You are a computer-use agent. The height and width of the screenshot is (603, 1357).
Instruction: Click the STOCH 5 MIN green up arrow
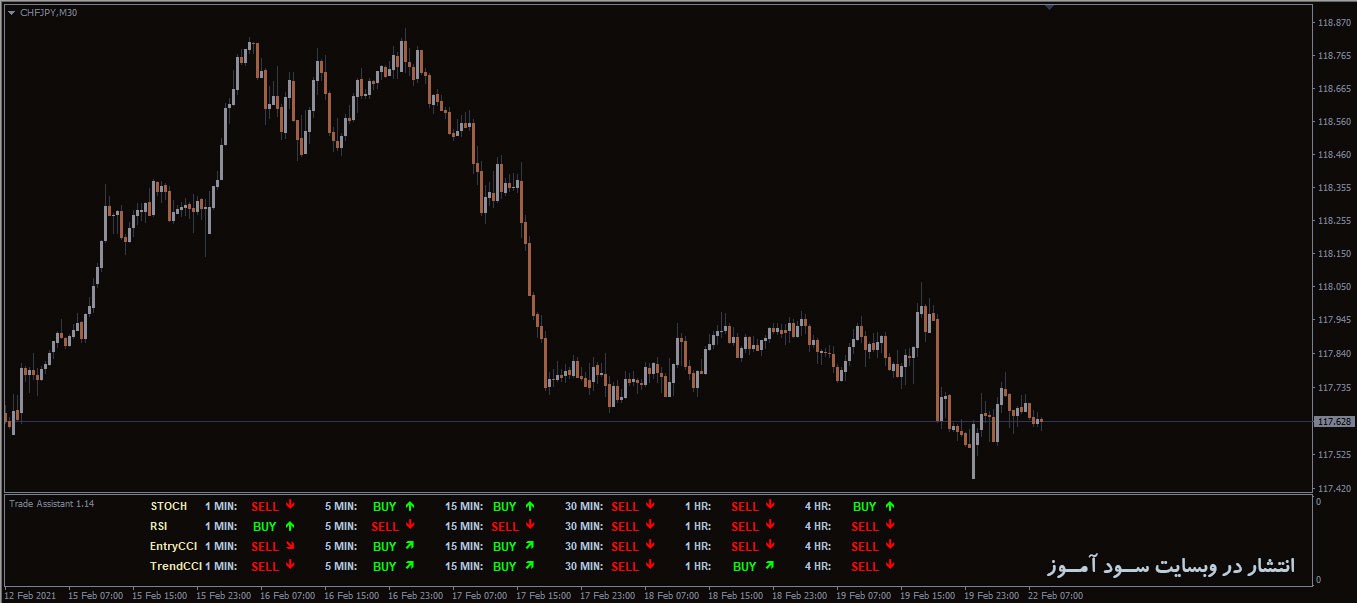(410, 506)
